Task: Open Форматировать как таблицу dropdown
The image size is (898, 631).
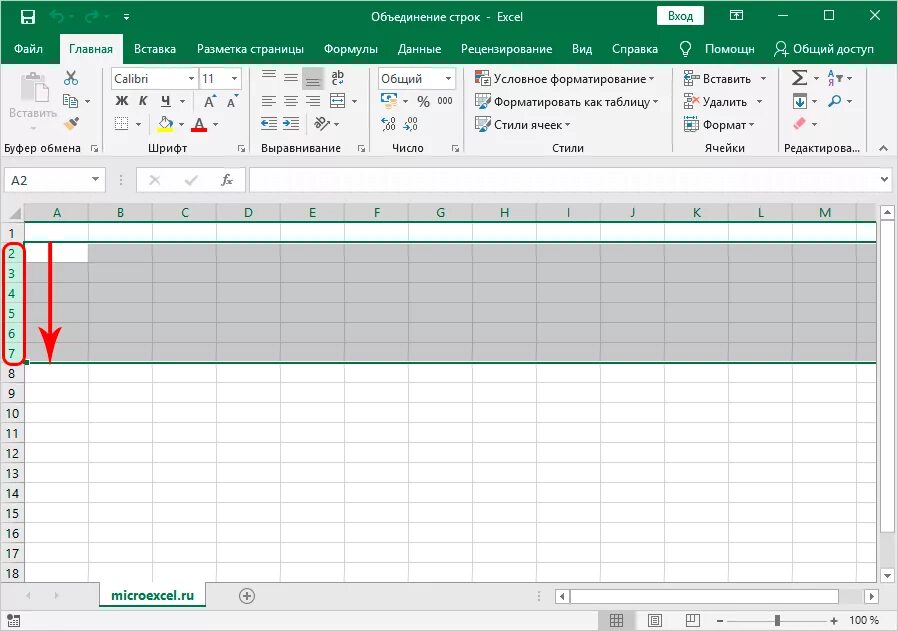Action: click(566, 102)
